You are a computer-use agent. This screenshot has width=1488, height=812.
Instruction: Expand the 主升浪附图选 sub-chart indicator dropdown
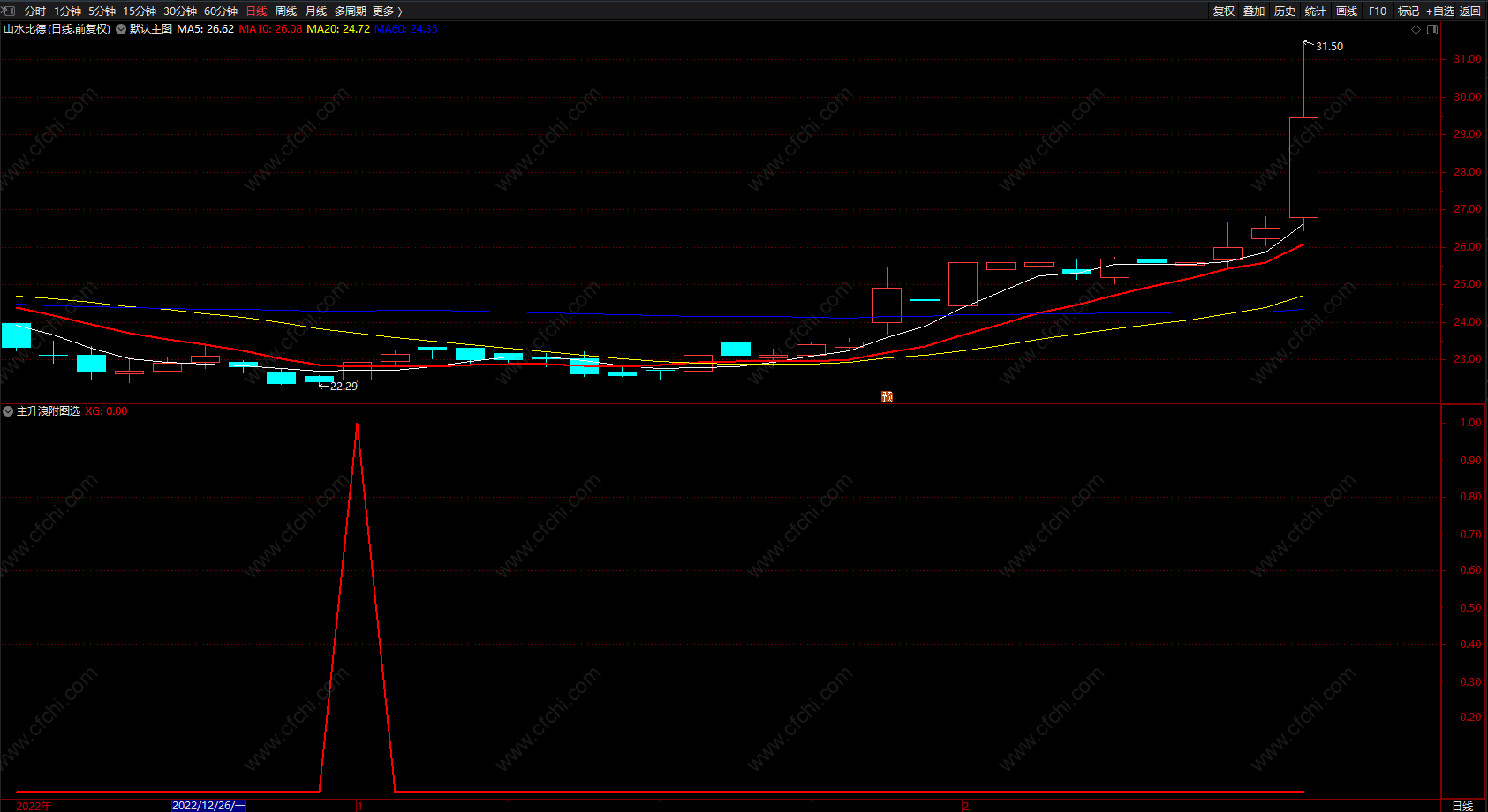(8, 411)
